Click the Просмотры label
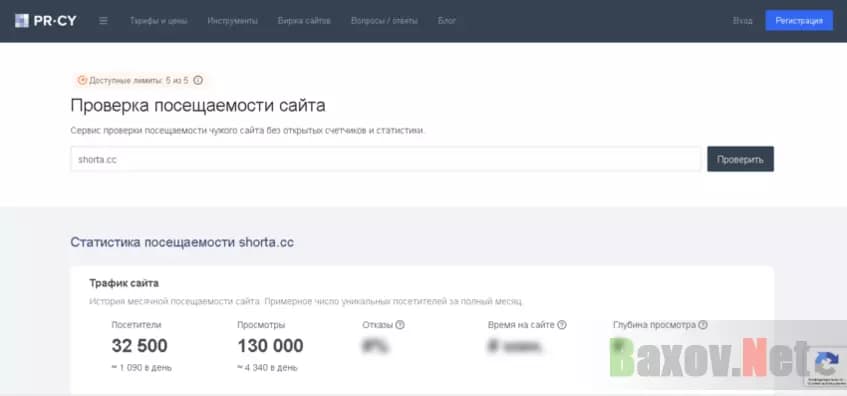 [261, 325]
